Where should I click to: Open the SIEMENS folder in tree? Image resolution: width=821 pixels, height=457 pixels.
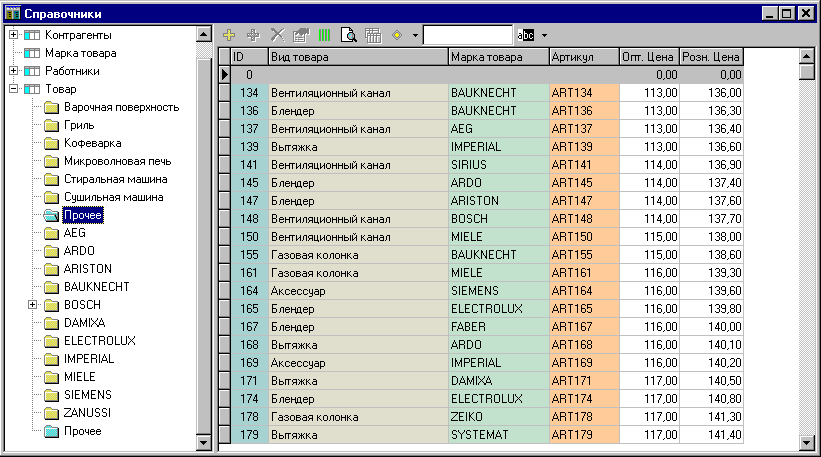87,395
